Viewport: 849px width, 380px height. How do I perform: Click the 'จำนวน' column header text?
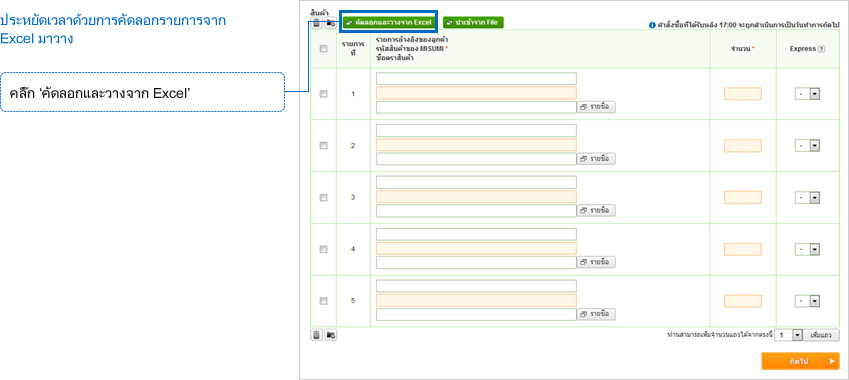coord(741,49)
